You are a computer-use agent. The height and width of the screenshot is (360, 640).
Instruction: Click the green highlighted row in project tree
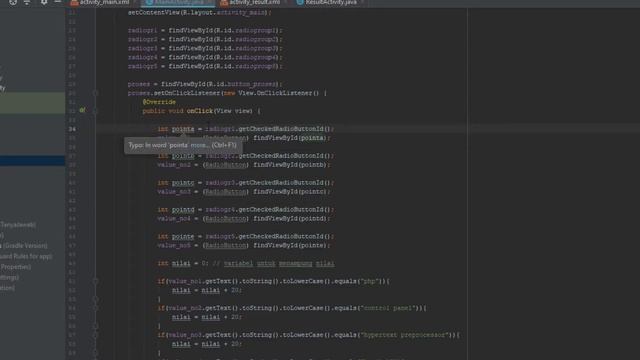pos(32,102)
